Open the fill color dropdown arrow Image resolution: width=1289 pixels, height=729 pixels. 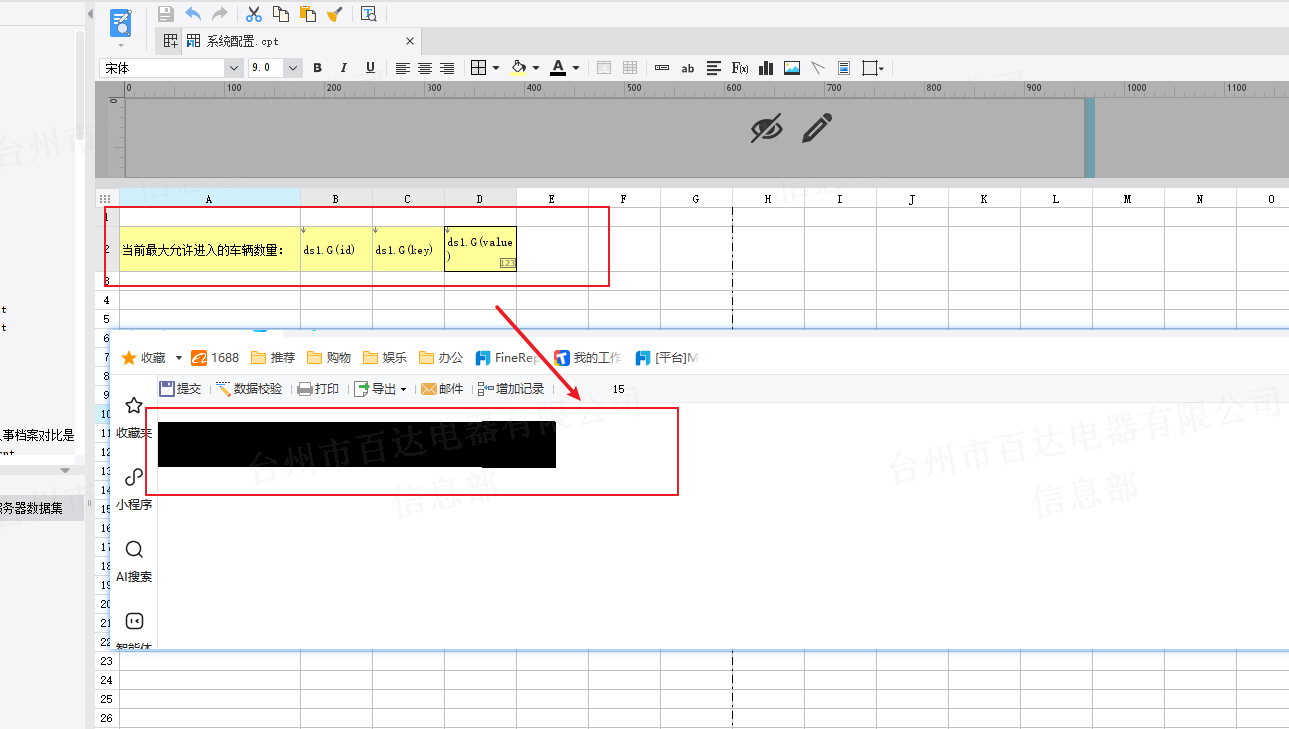point(536,68)
